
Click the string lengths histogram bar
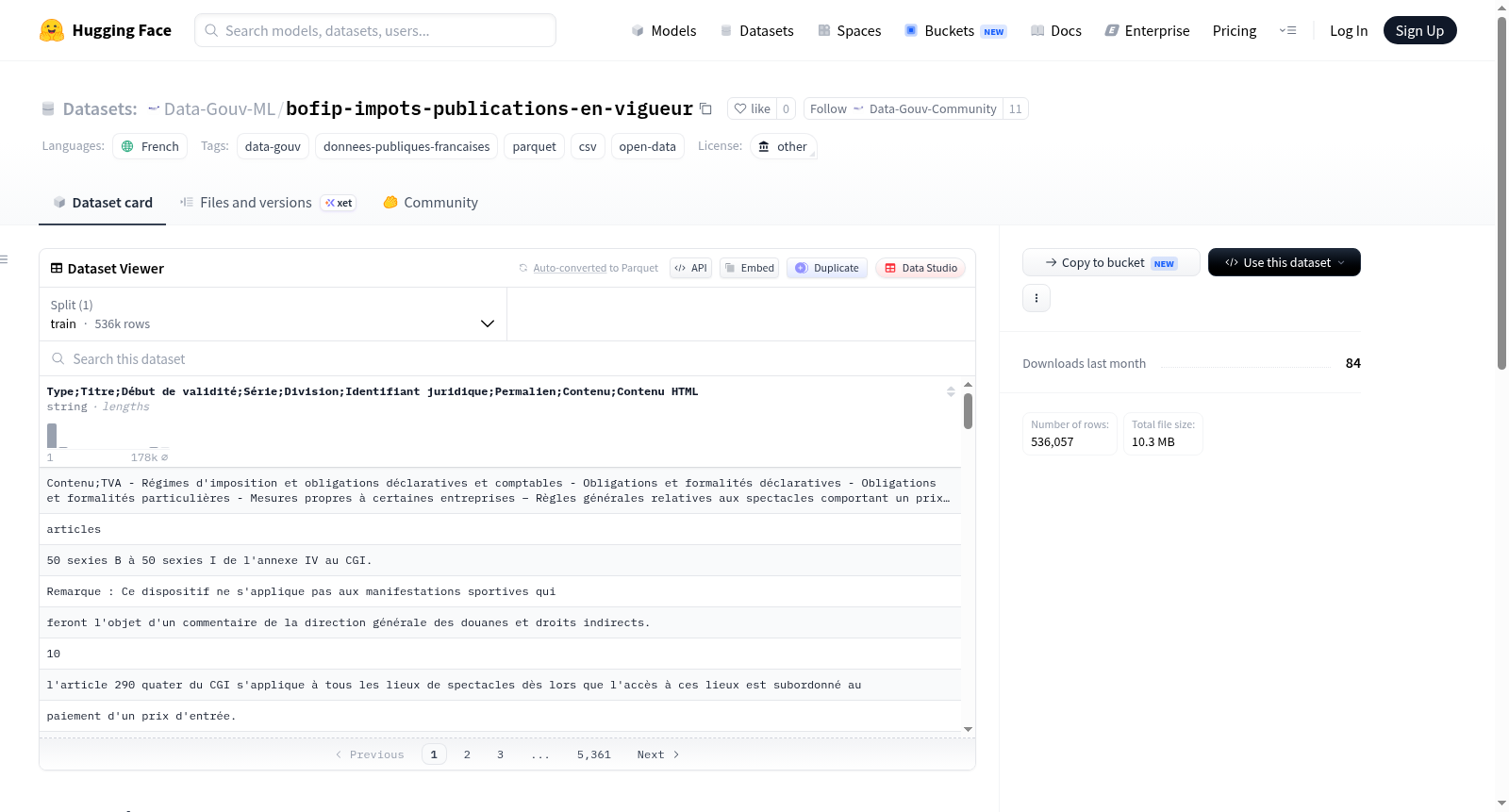coord(52,436)
